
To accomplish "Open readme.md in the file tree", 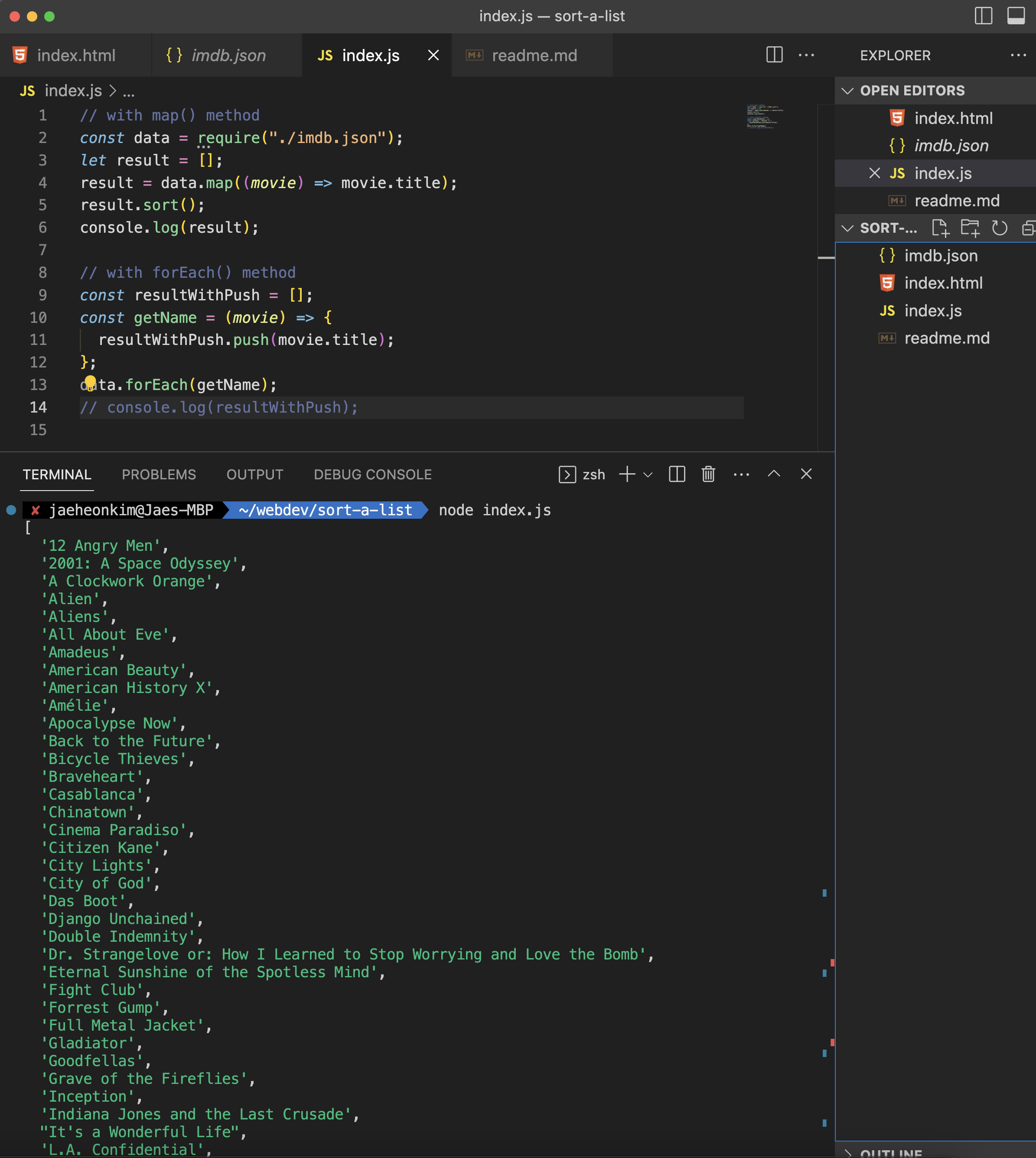I will [x=946, y=338].
